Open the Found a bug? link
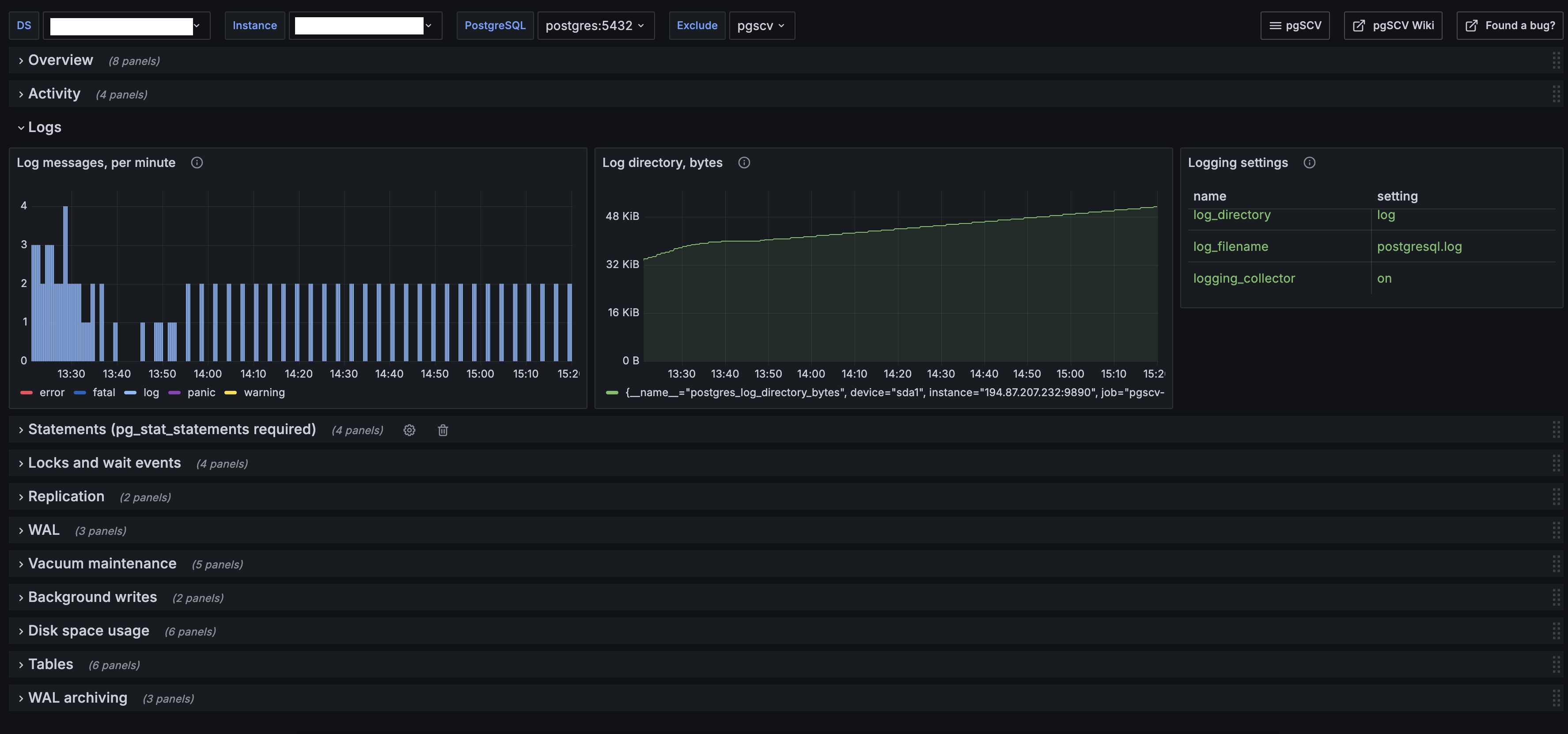This screenshot has width=1568, height=734. pyautogui.click(x=1510, y=26)
